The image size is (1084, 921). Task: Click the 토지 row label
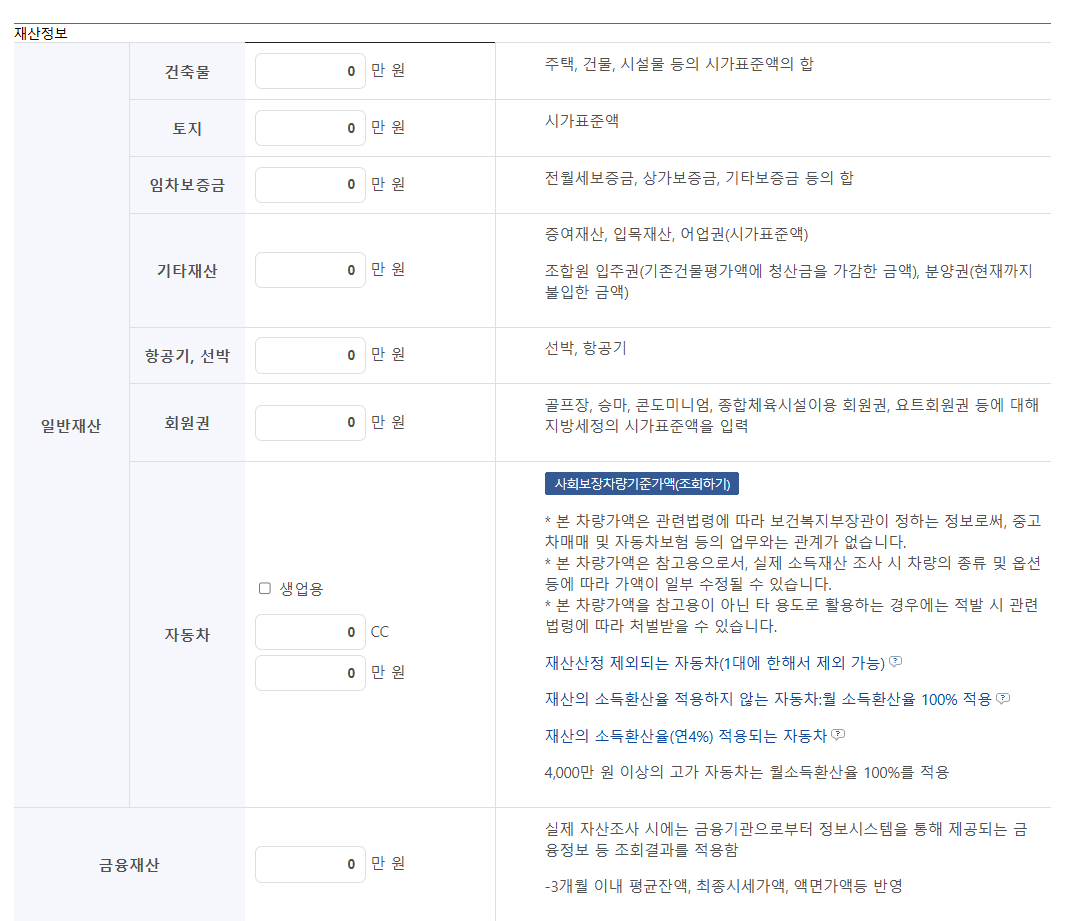[x=187, y=129]
